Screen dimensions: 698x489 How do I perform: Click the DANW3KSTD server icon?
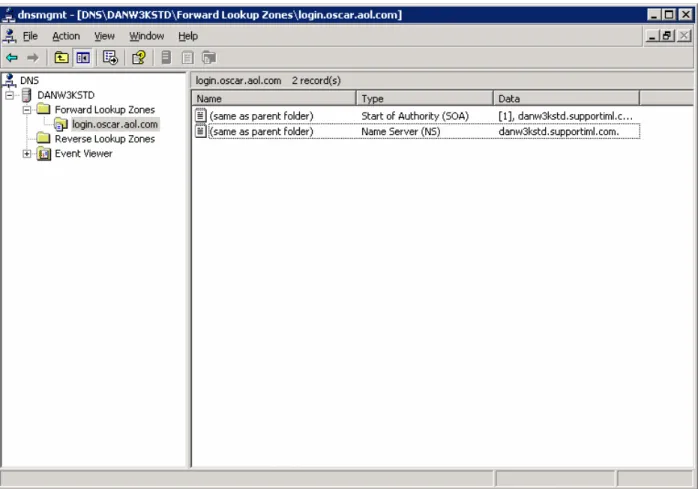click(x=26, y=95)
